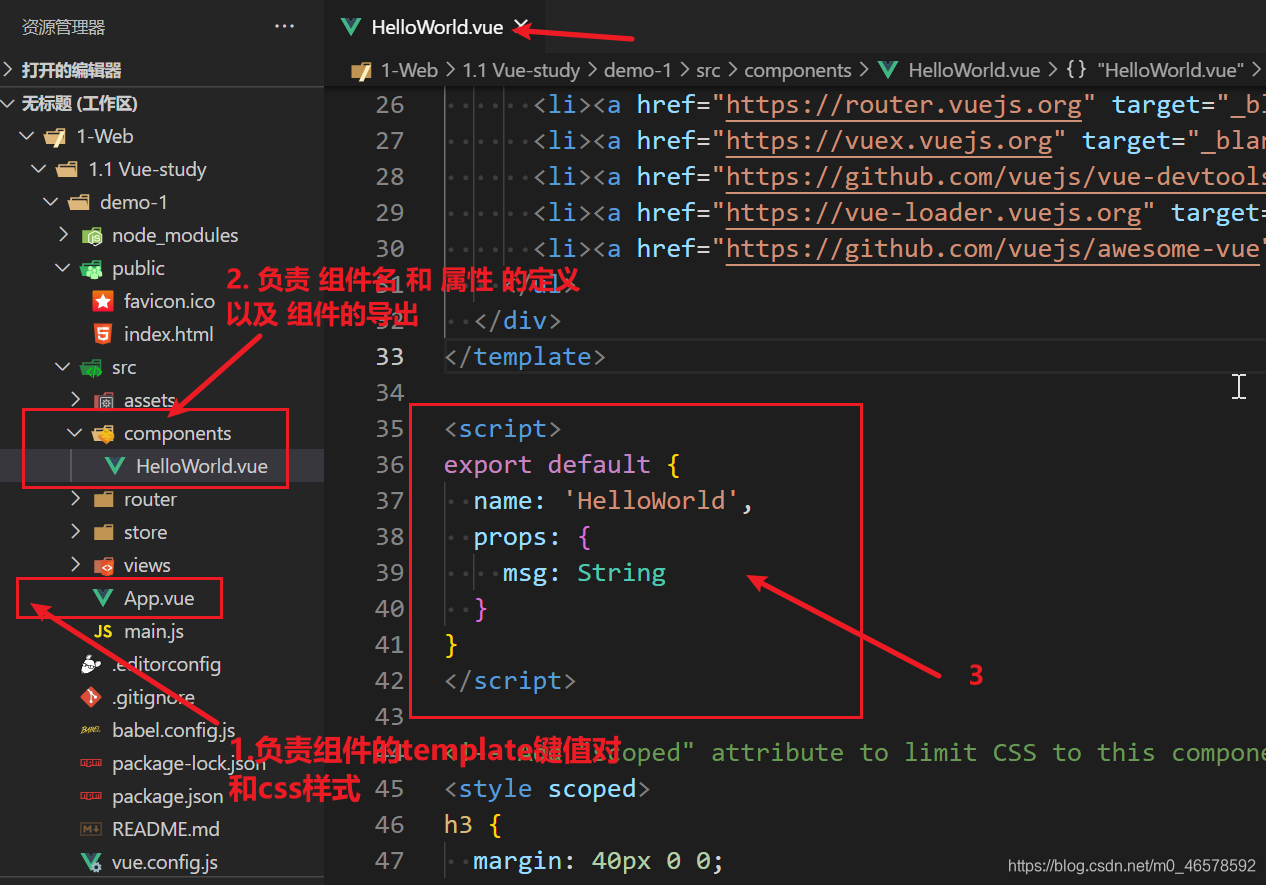Click the assets folder icon

pyautogui.click(x=103, y=401)
